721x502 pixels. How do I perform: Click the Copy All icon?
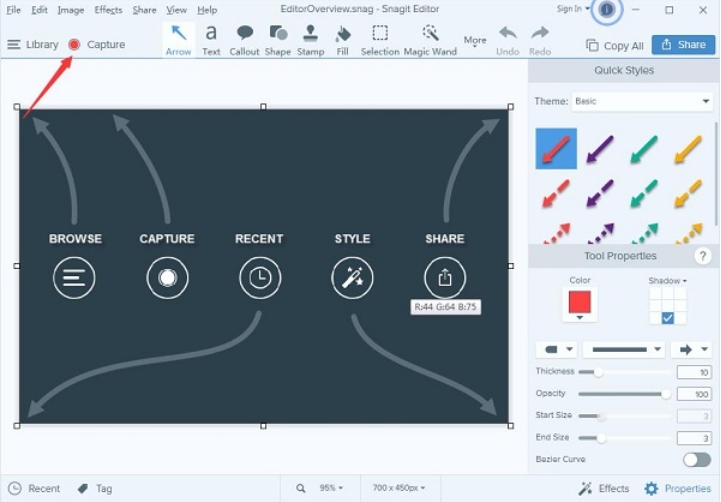click(592, 46)
